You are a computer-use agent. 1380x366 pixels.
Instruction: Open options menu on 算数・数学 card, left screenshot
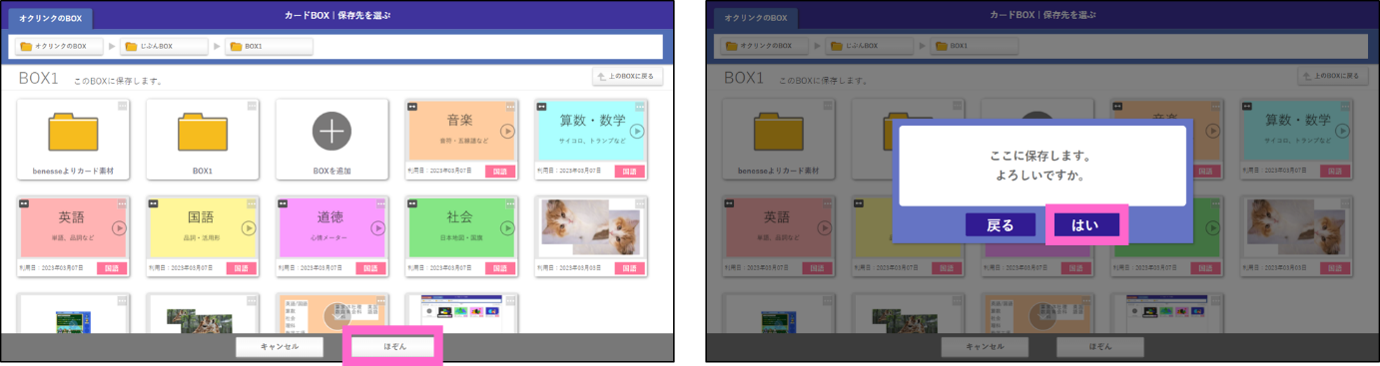pos(641,105)
